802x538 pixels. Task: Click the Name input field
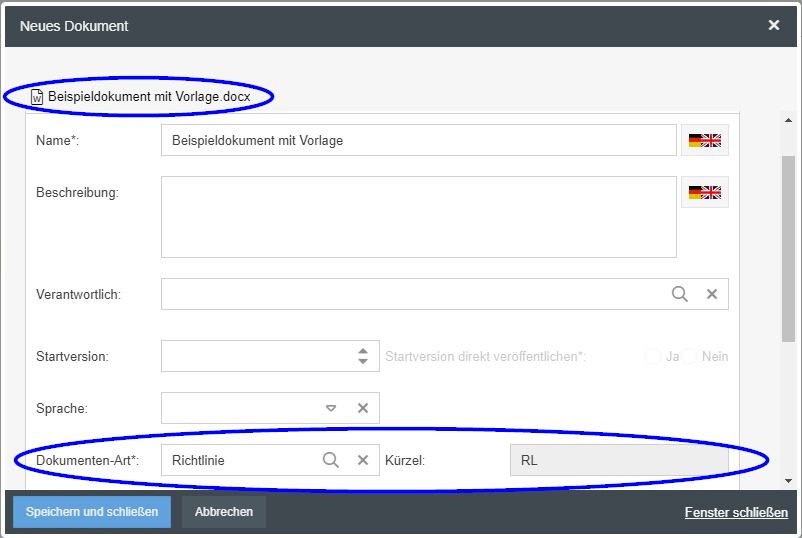tap(418, 141)
